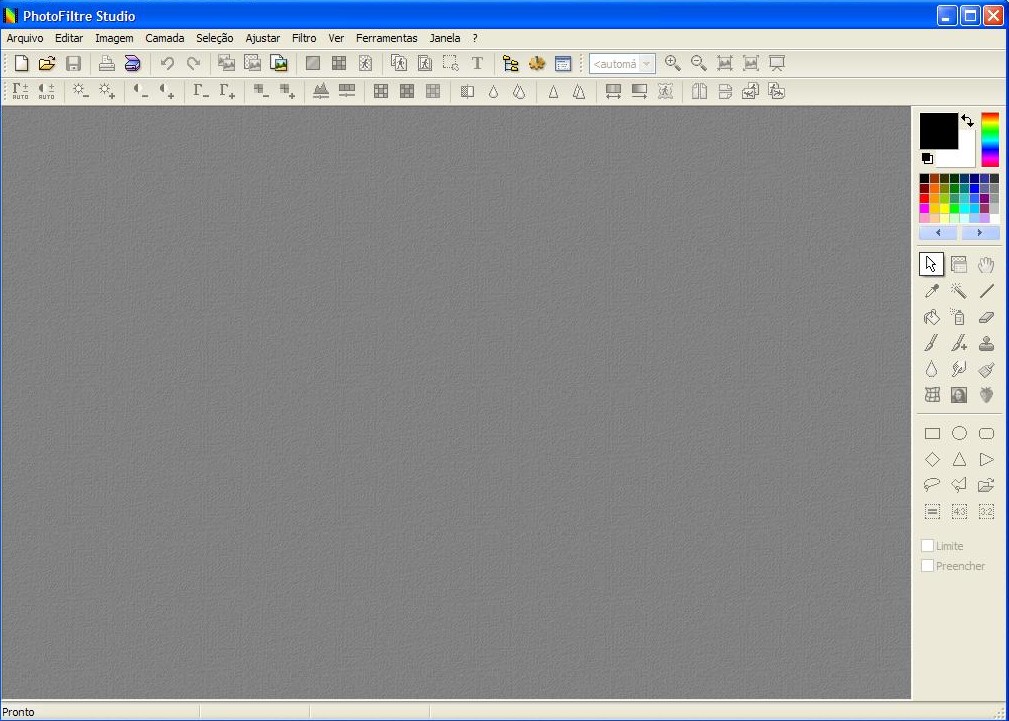Image resolution: width=1009 pixels, height=721 pixels.
Task: Select the yellow swatch in the palette grid
Action: (x=944, y=209)
